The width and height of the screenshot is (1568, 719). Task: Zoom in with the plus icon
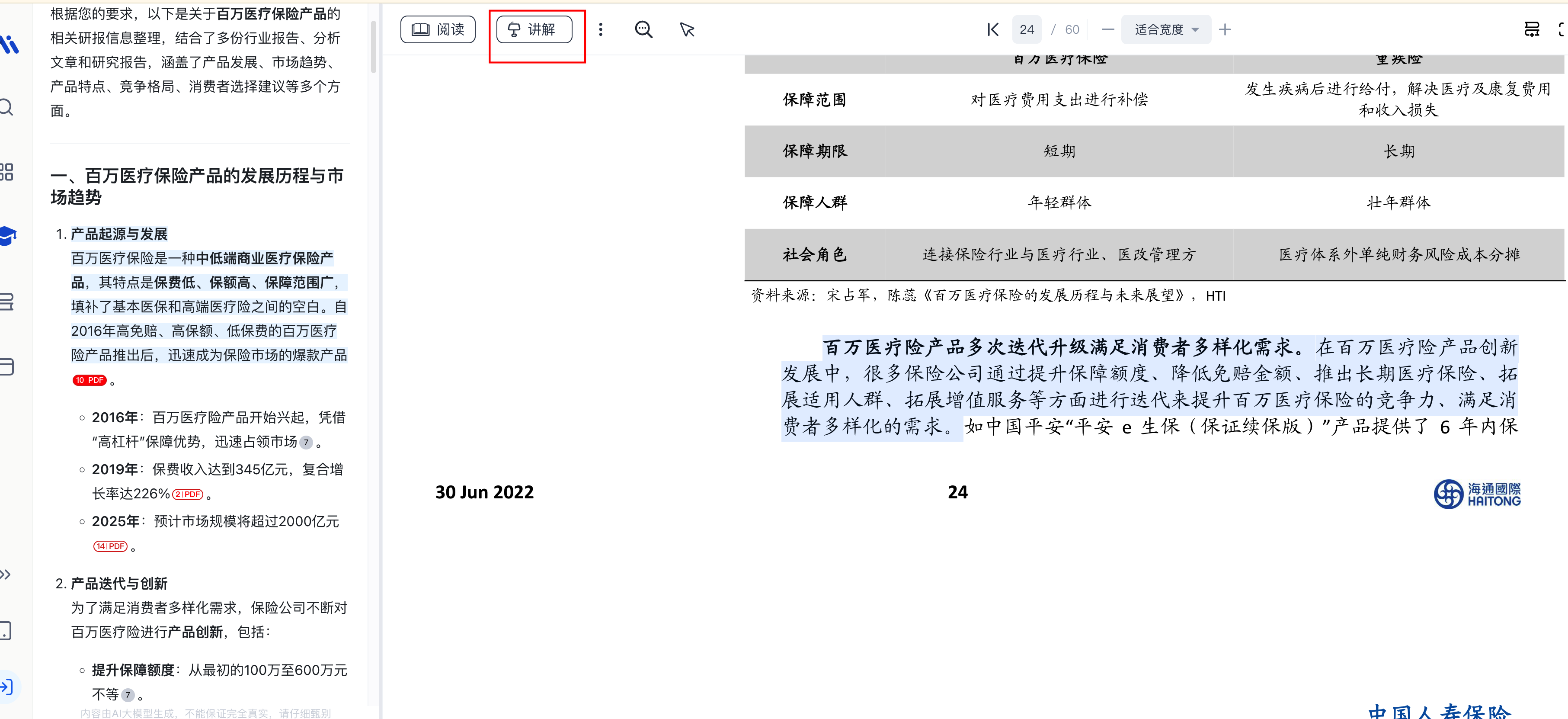pyautogui.click(x=1225, y=29)
